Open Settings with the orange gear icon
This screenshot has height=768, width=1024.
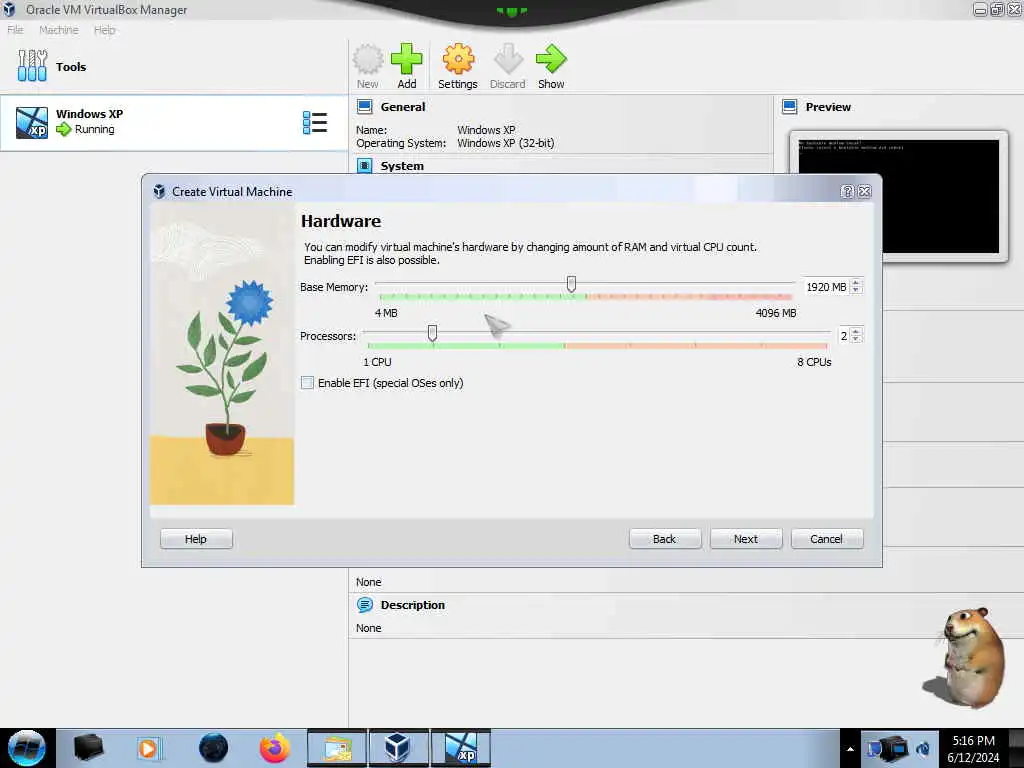(x=458, y=59)
